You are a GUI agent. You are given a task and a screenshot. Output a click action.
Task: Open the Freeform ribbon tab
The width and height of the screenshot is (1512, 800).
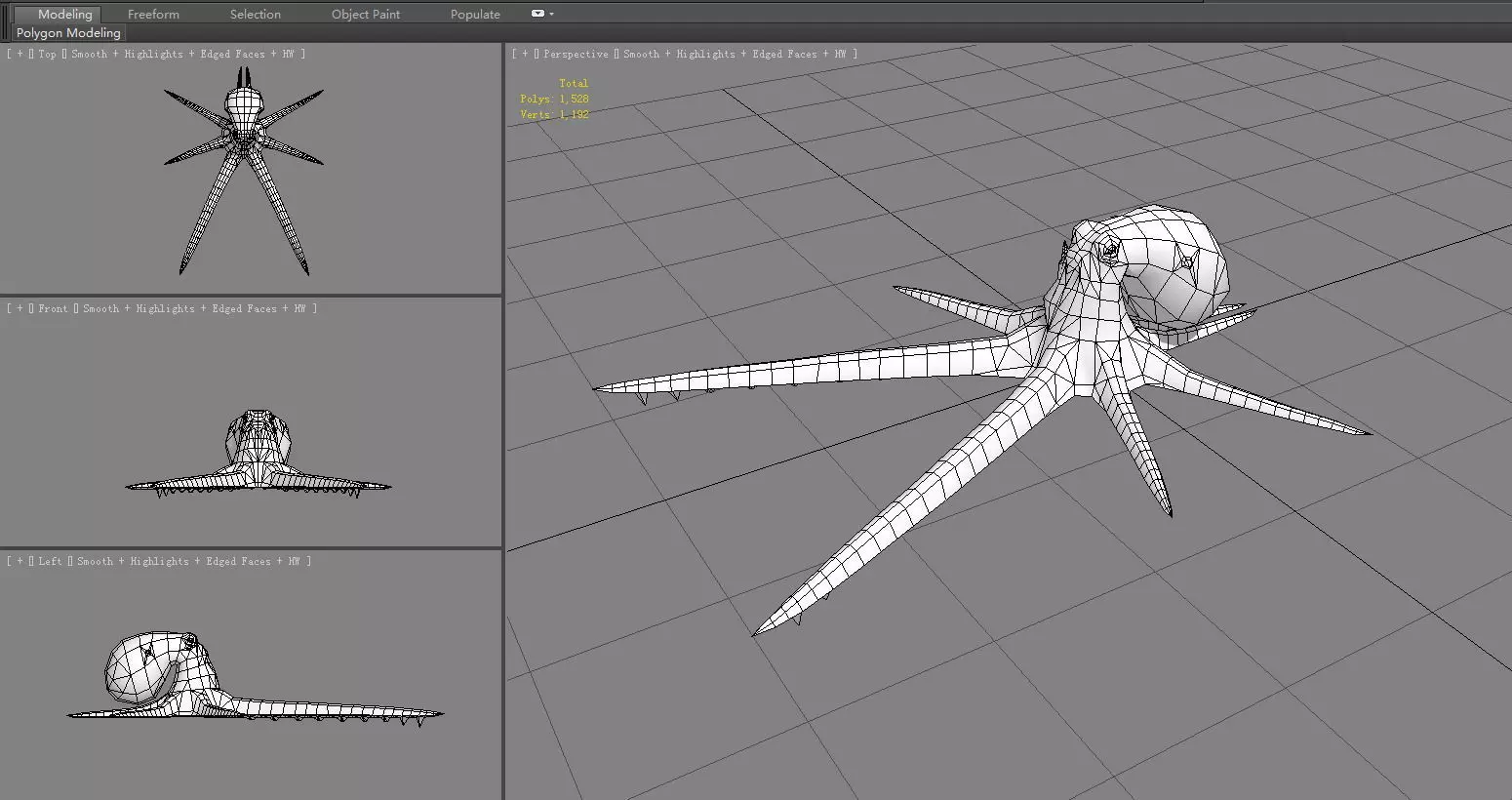pyautogui.click(x=153, y=14)
